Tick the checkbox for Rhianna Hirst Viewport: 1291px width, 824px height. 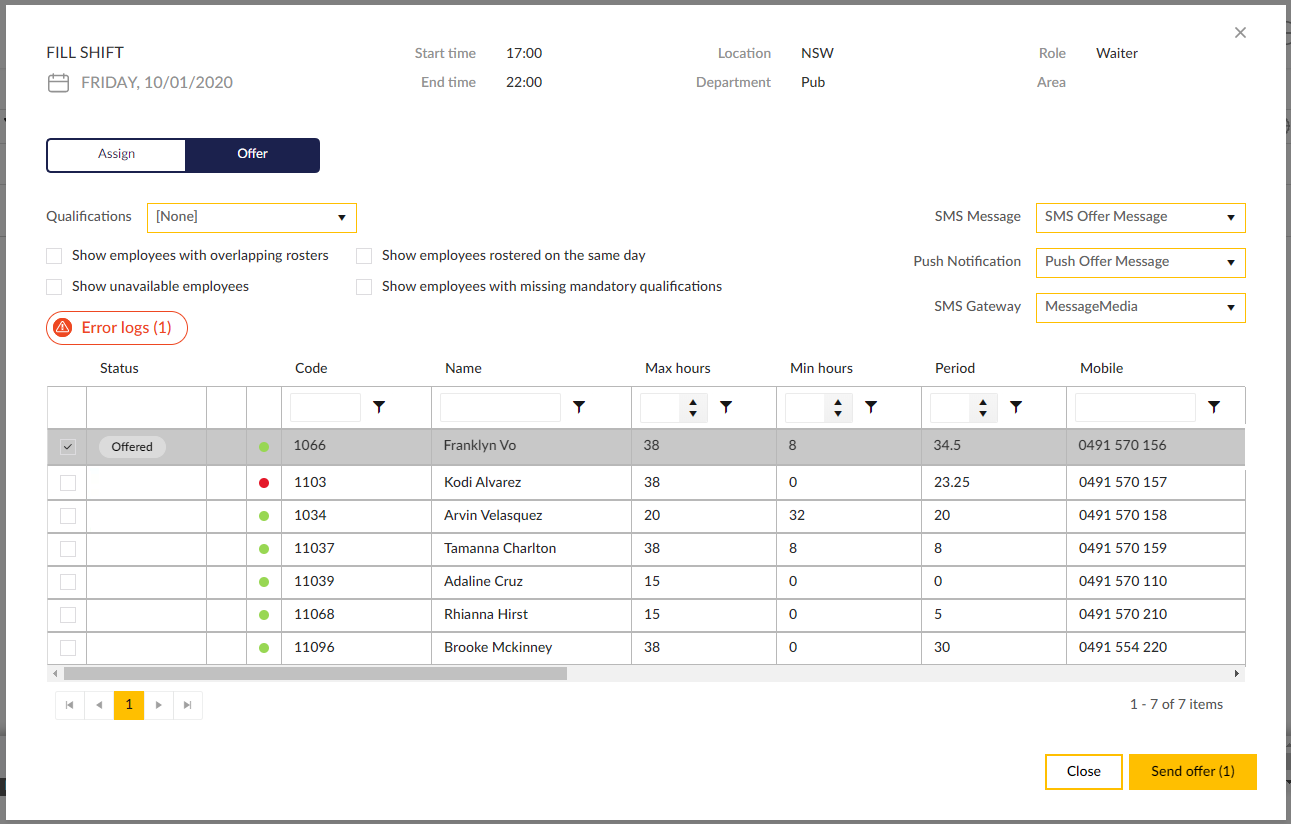tap(68, 615)
